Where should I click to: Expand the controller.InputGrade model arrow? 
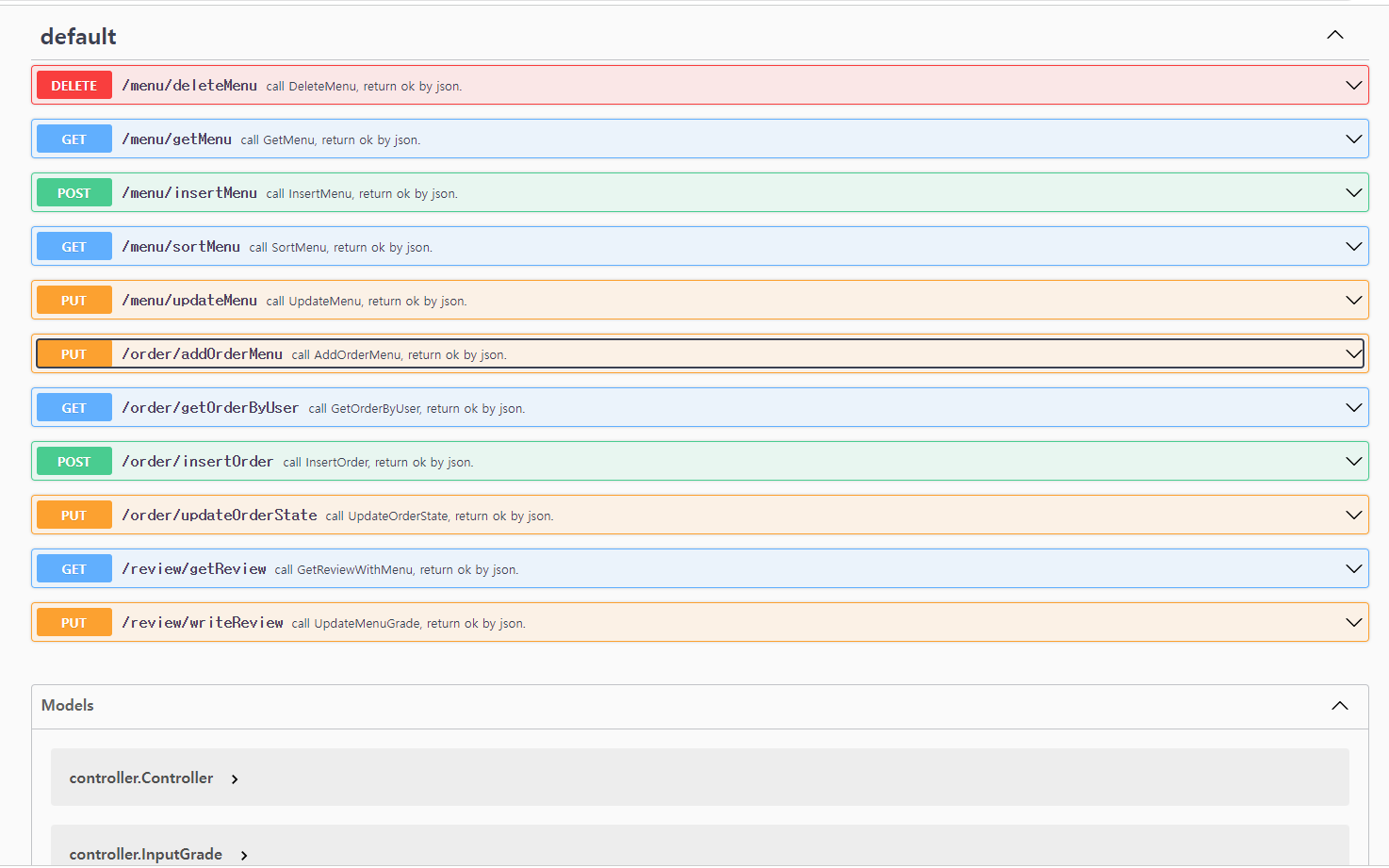pyautogui.click(x=244, y=856)
